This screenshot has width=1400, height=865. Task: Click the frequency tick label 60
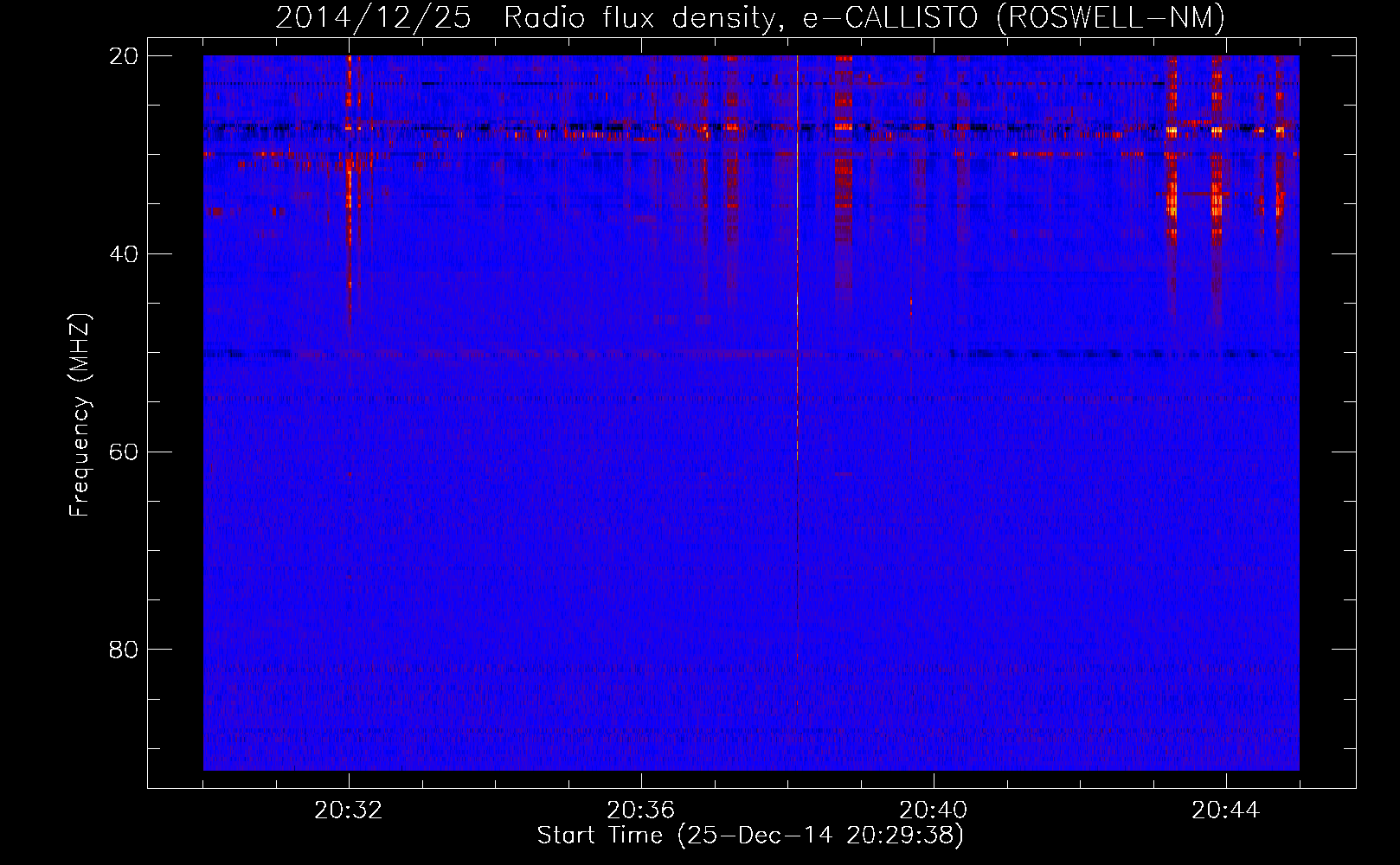click(125, 452)
